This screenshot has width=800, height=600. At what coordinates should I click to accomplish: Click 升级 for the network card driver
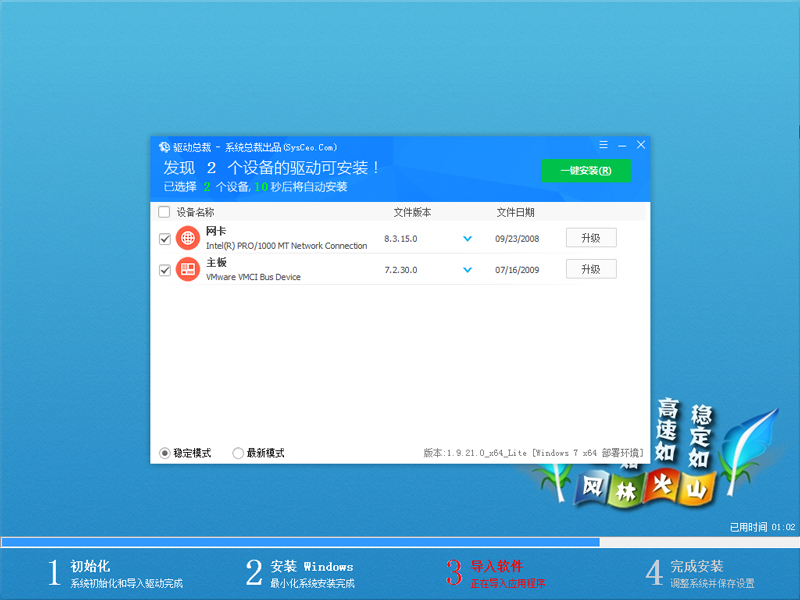591,238
